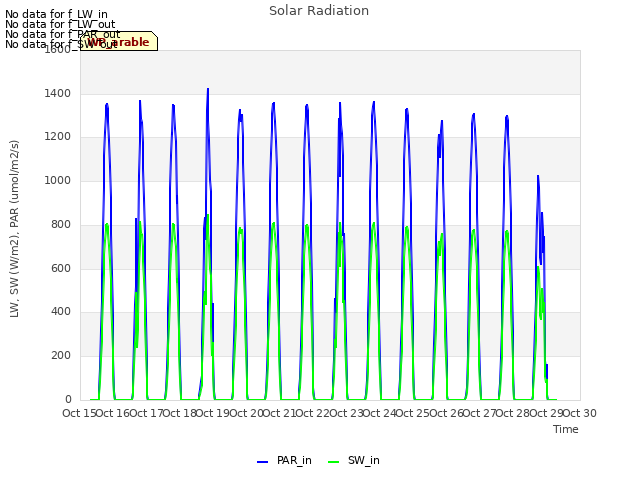Image resolution: width=640 pixels, height=480 pixels.
Task: Click the SW_in legend entry
Action: [x=354, y=460]
